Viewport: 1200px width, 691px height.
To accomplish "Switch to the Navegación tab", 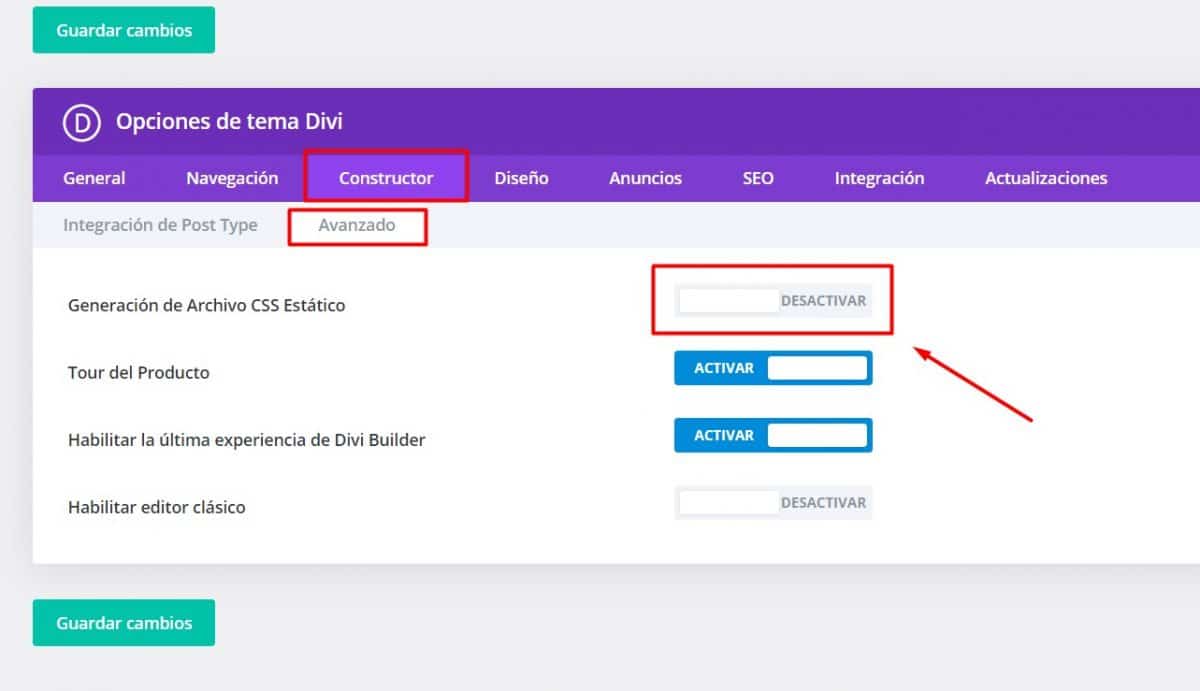I will coord(232,178).
